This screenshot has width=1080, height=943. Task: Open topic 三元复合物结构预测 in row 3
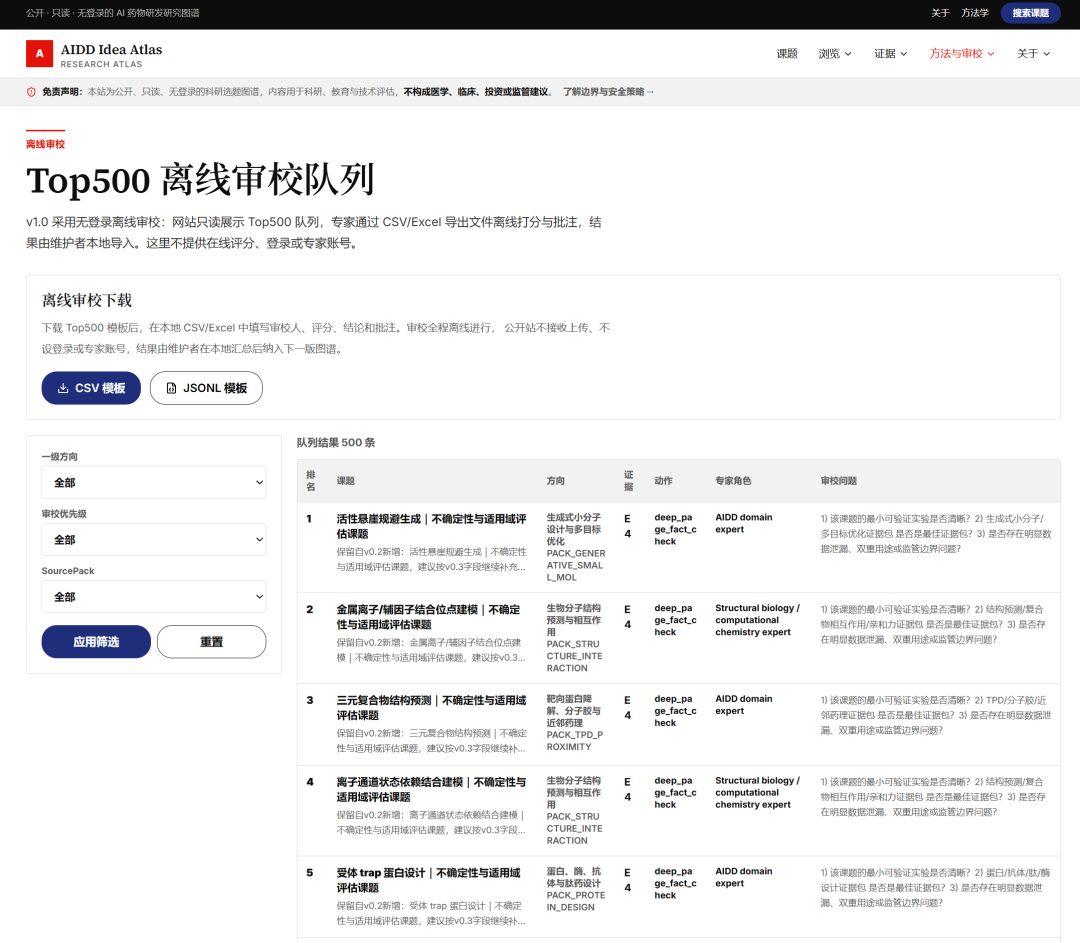pyautogui.click(x=431, y=708)
